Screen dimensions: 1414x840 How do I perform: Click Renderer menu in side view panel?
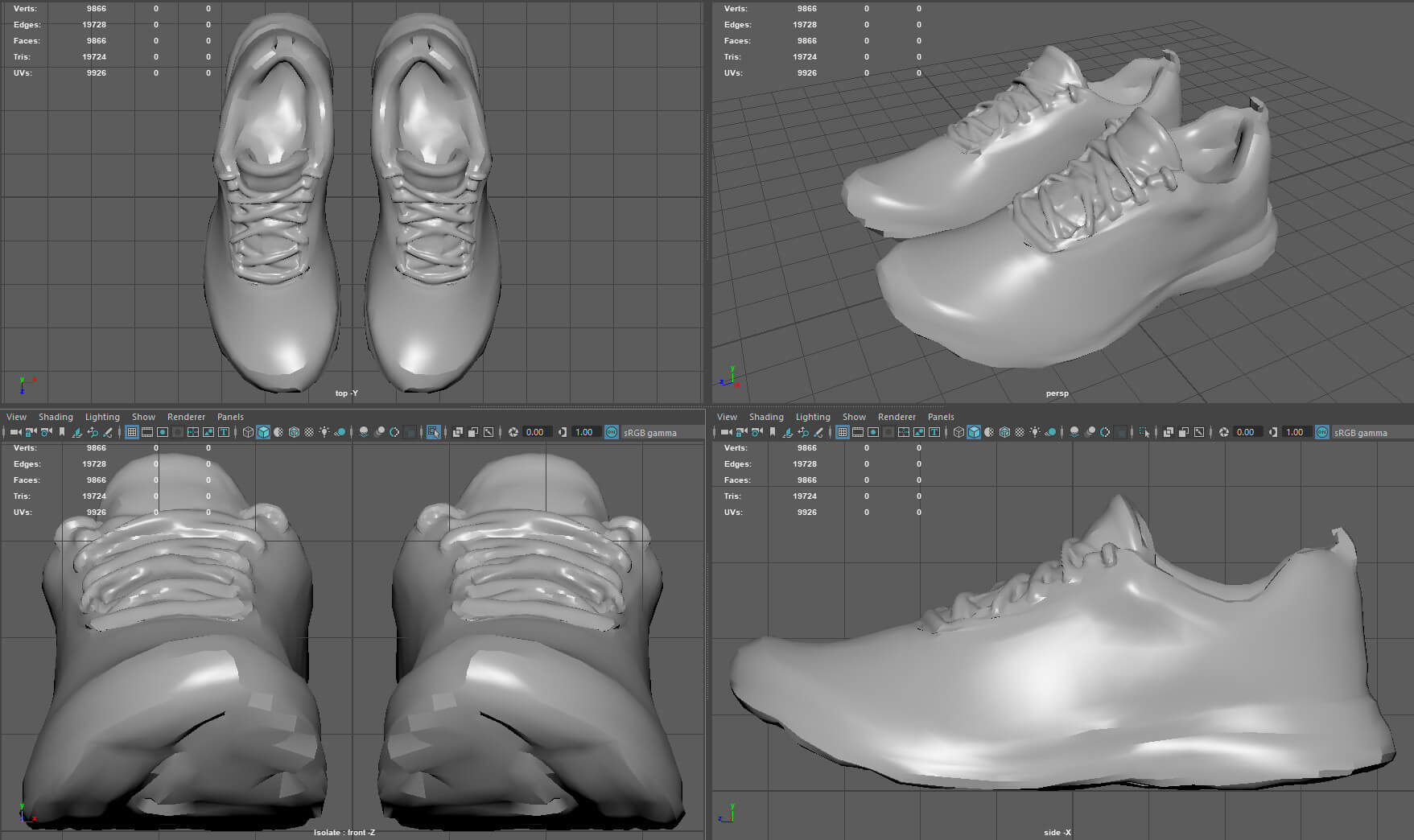click(x=897, y=417)
